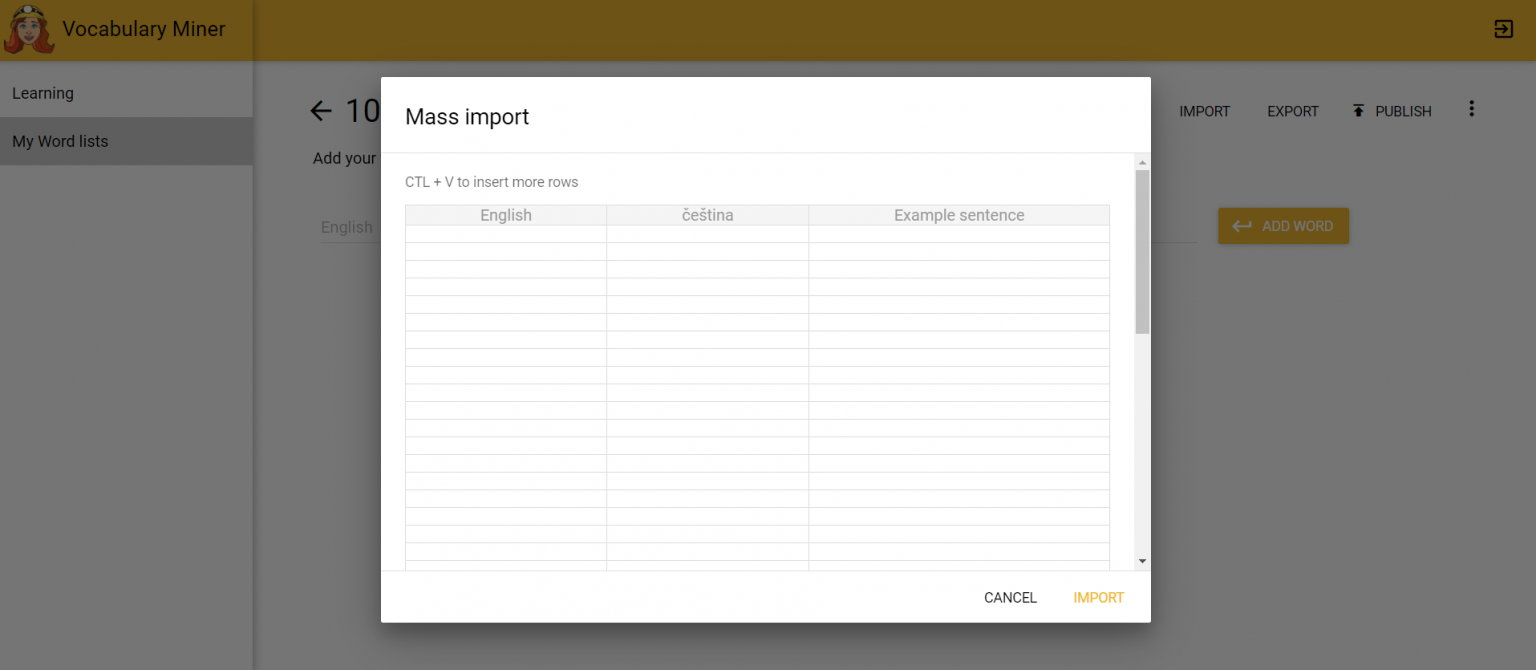Open the three-dot overflow menu

pos(1471,108)
